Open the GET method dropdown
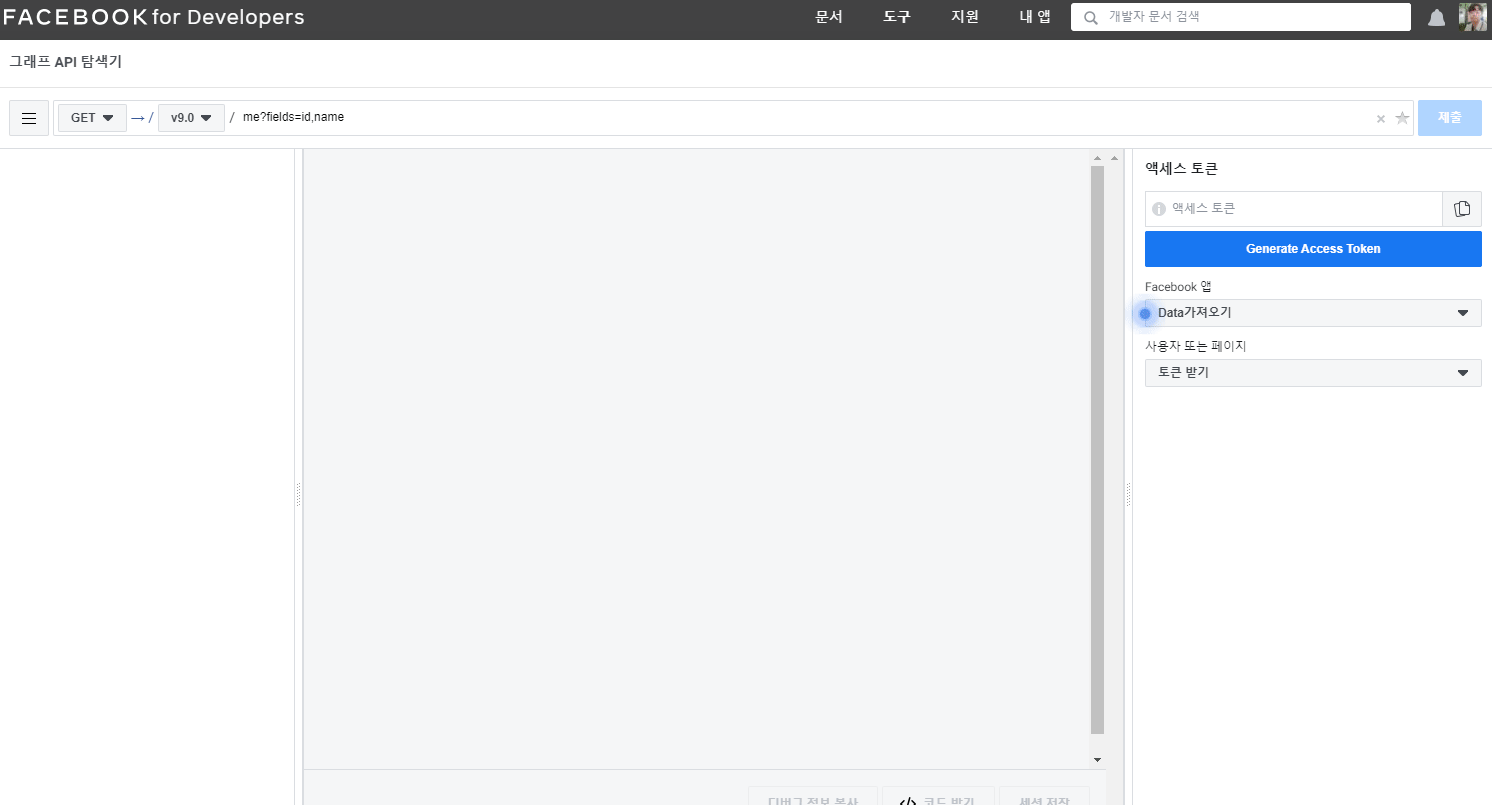 coord(91,117)
